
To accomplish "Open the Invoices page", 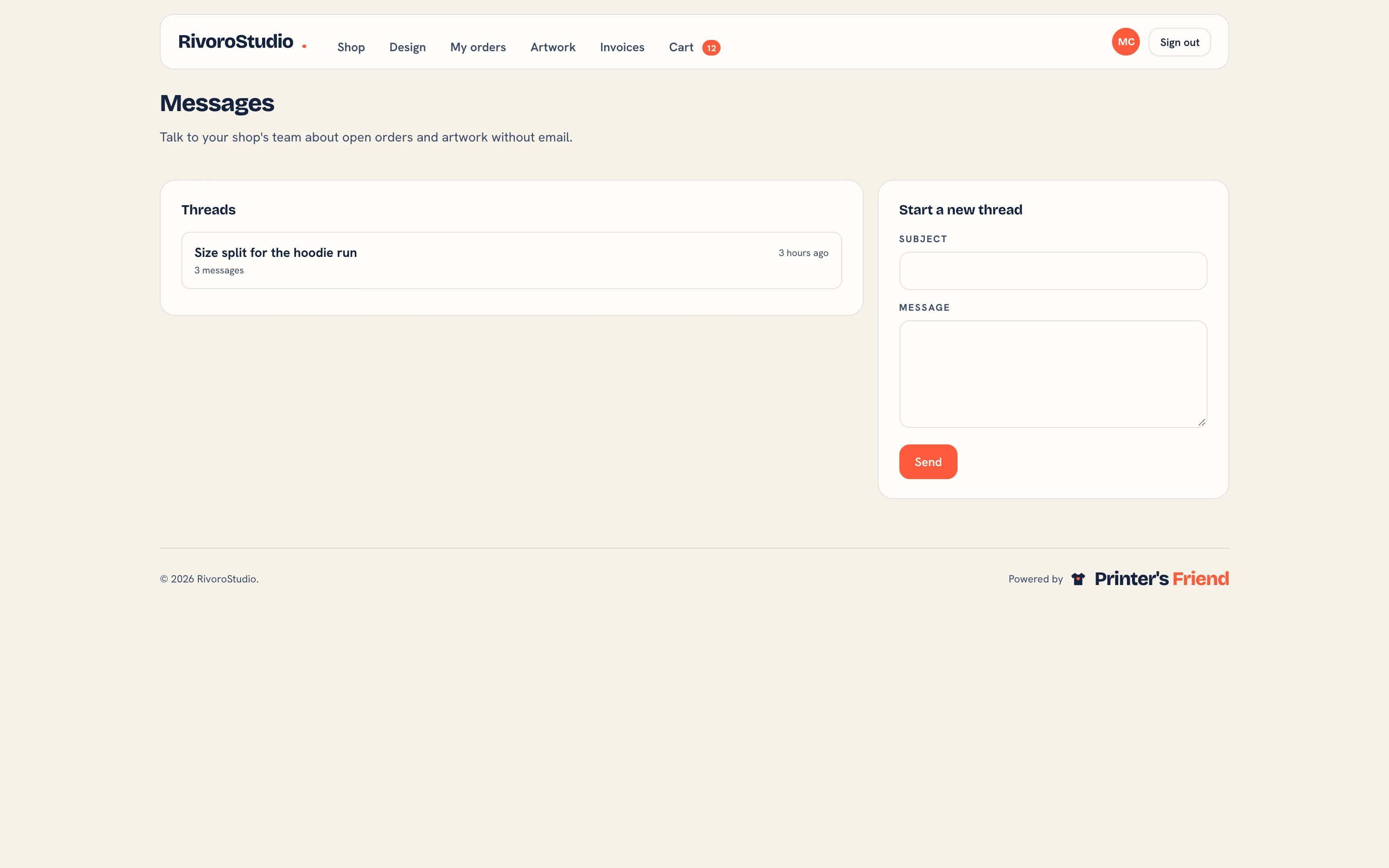I will click(x=622, y=47).
